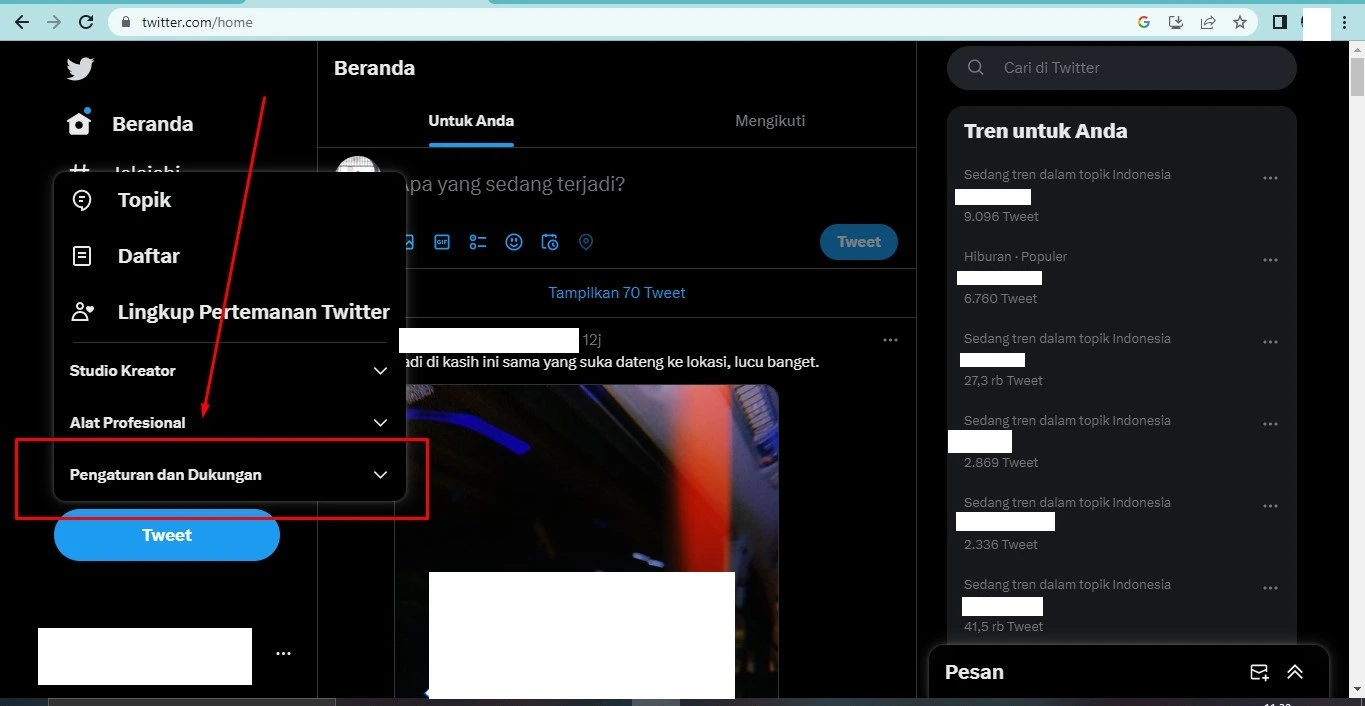Click the install app icon in the address bar
This screenshot has height=706, width=1365.
[1176, 22]
